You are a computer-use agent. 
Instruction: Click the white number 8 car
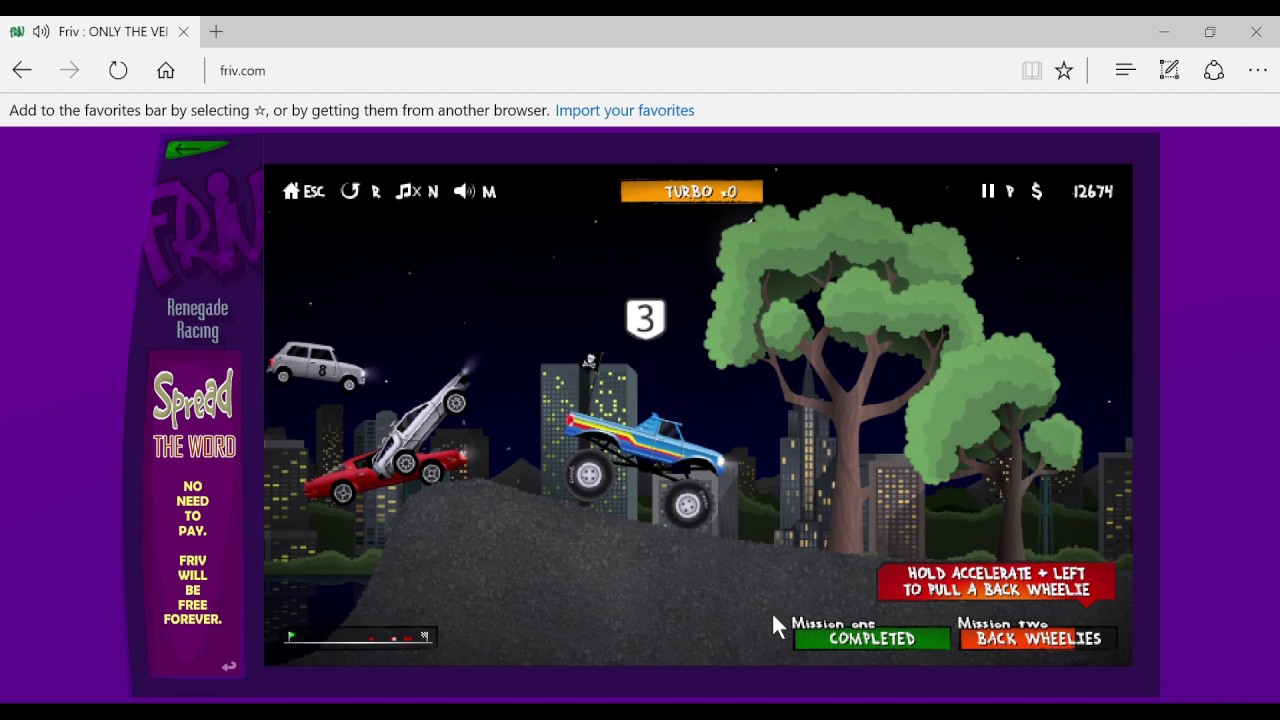pos(317,365)
